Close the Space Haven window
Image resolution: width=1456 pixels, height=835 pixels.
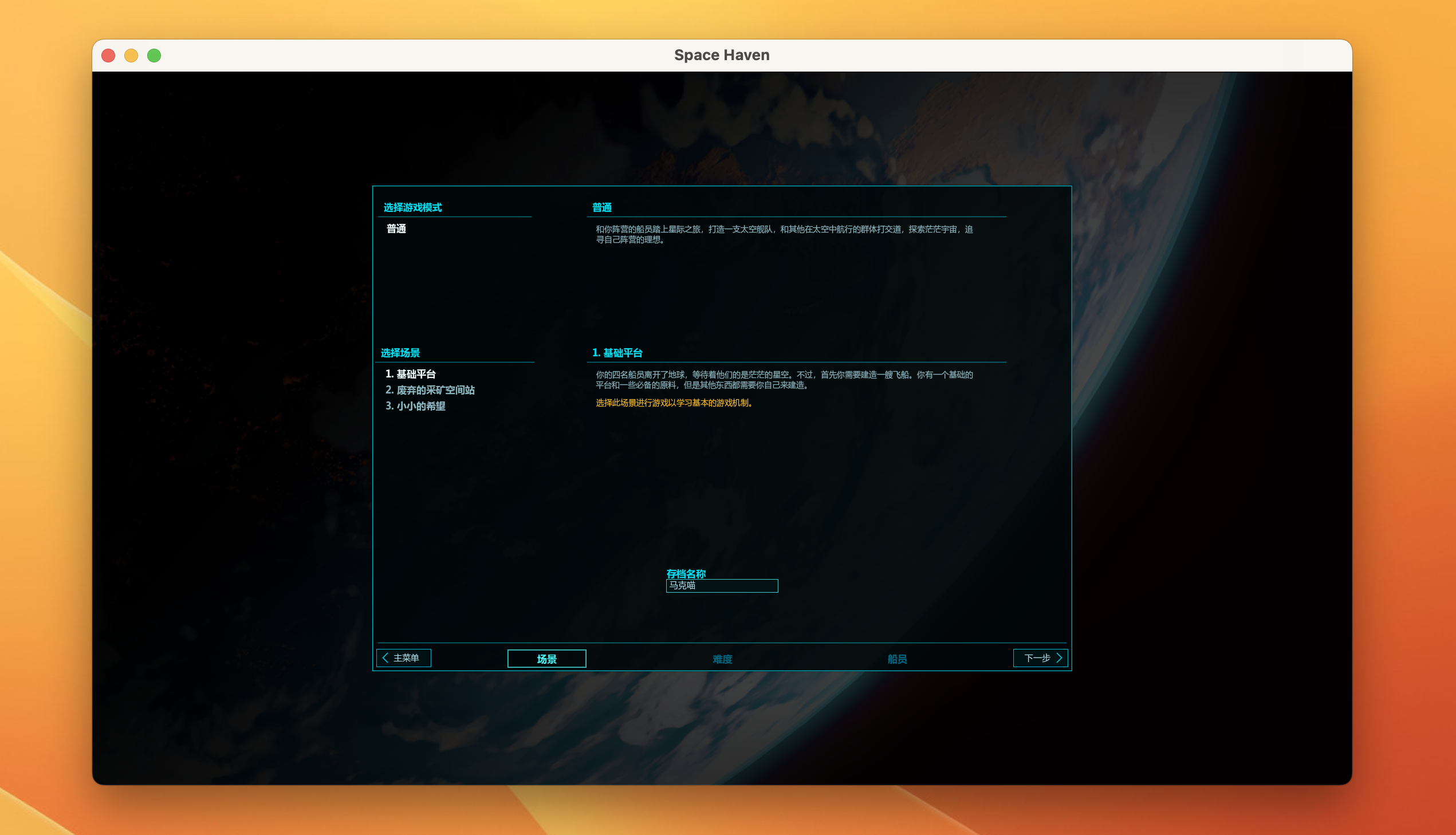pyautogui.click(x=108, y=56)
